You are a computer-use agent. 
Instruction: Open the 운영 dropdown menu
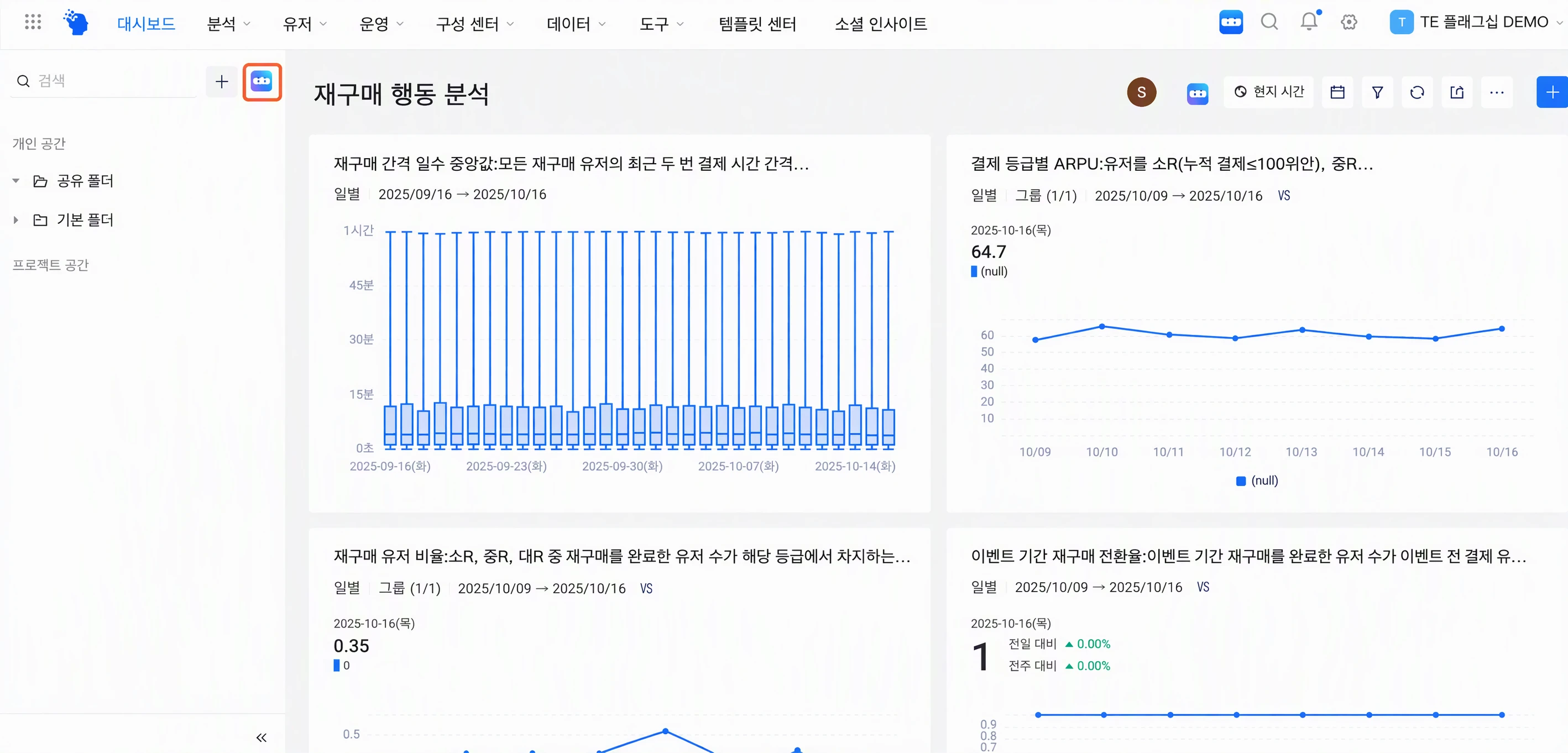click(x=381, y=24)
